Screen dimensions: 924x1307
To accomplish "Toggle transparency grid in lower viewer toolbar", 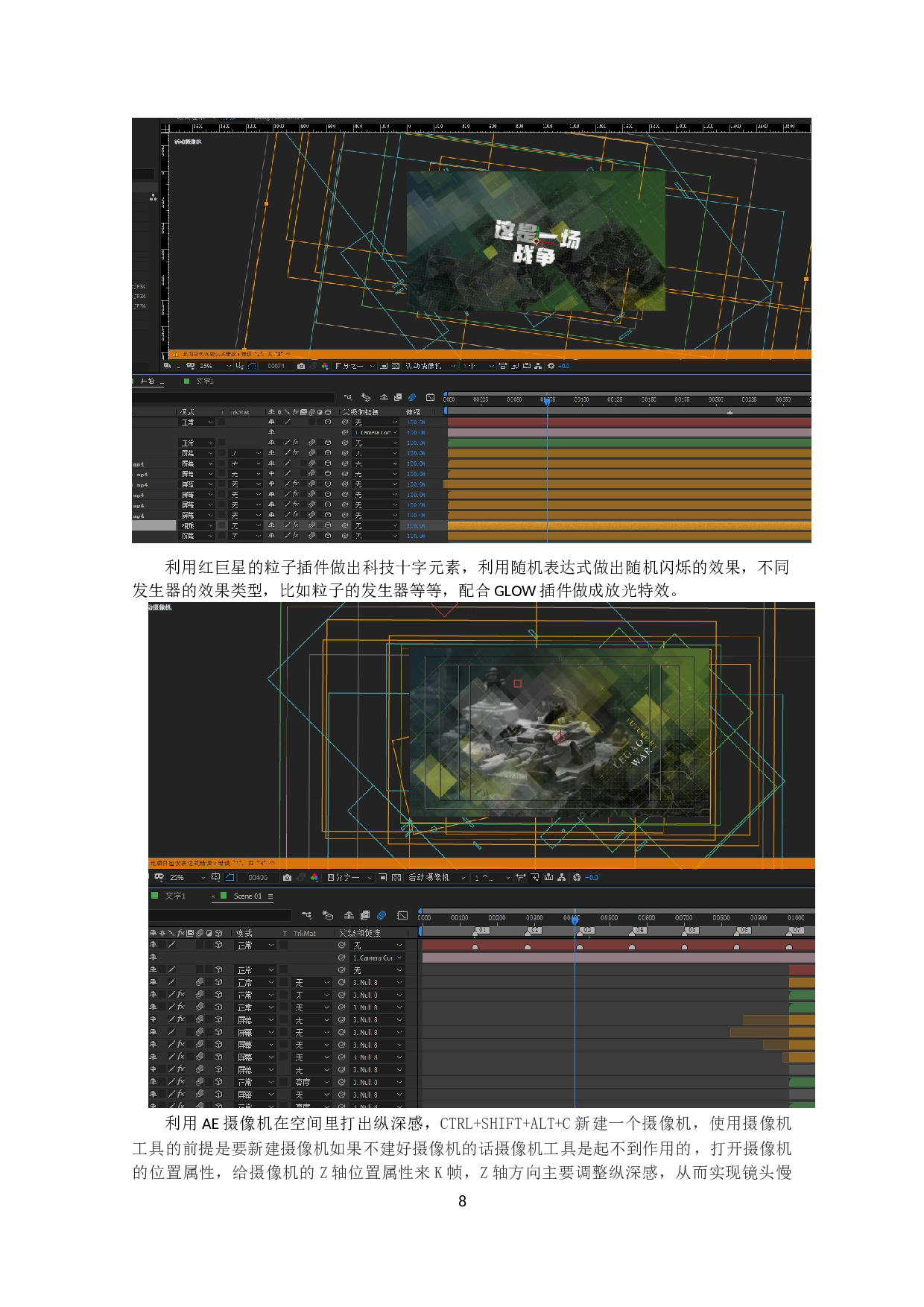I will pos(396,878).
